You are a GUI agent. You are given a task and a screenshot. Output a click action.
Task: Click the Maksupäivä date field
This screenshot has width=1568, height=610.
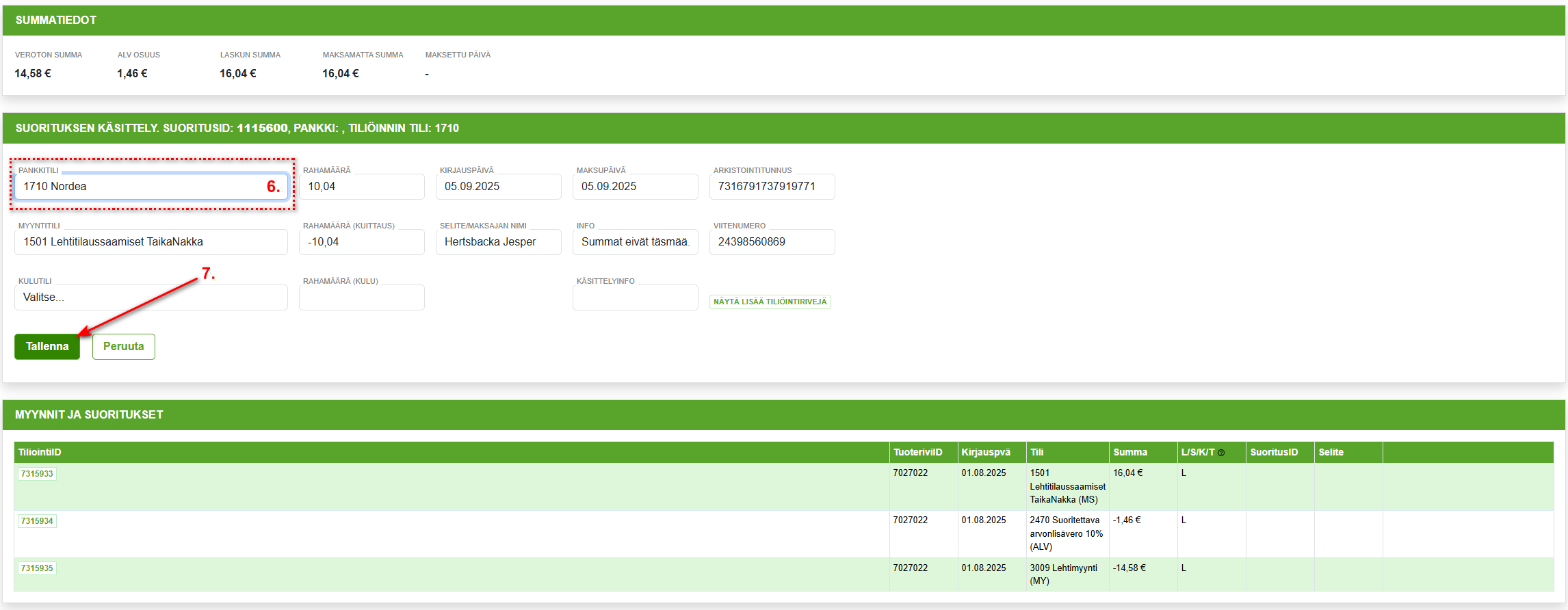coord(635,187)
